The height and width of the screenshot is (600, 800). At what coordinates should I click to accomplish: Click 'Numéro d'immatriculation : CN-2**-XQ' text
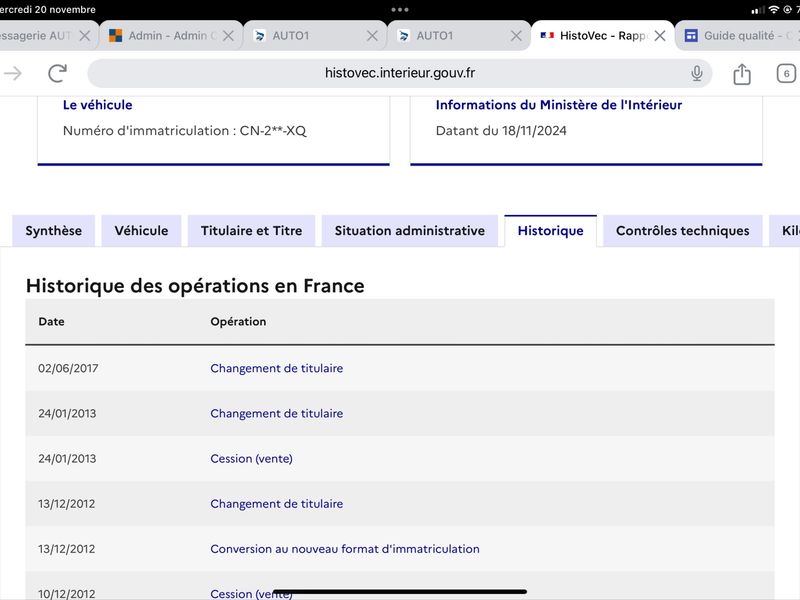pos(185,131)
